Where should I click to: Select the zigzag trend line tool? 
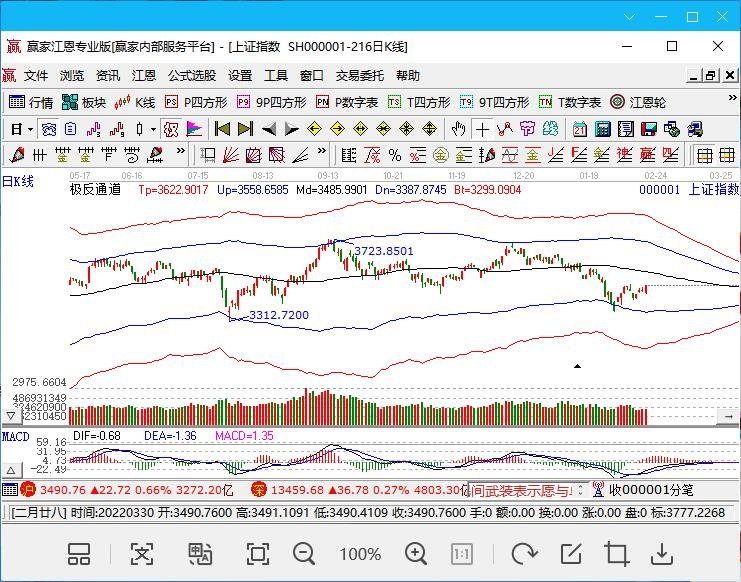tap(505, 129)
